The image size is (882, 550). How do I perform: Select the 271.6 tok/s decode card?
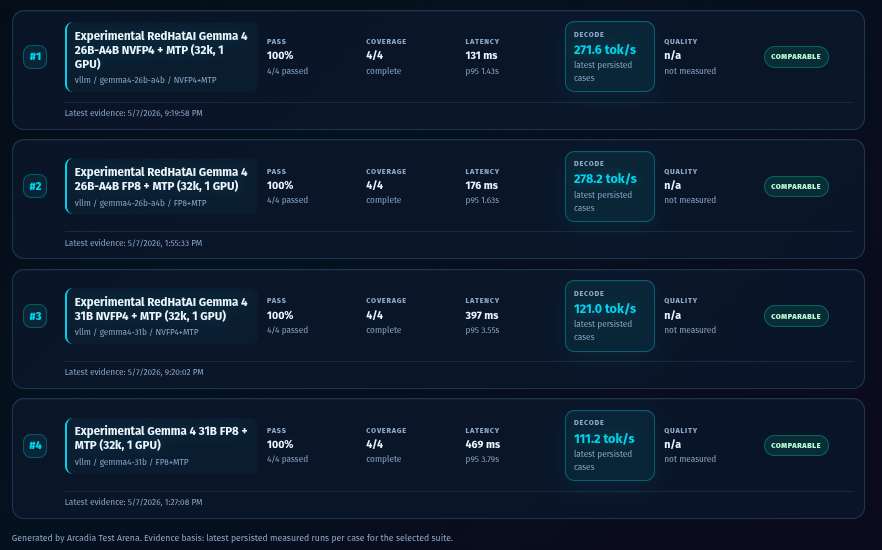point(610,56)
